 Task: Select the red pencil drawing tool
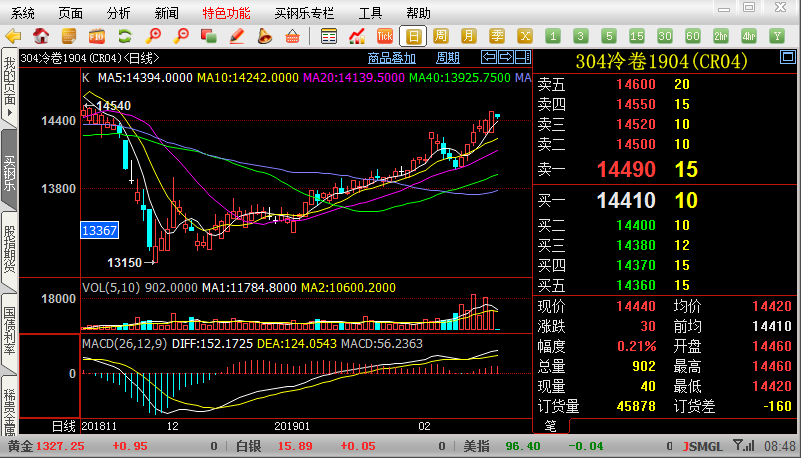tap(237, 36)
